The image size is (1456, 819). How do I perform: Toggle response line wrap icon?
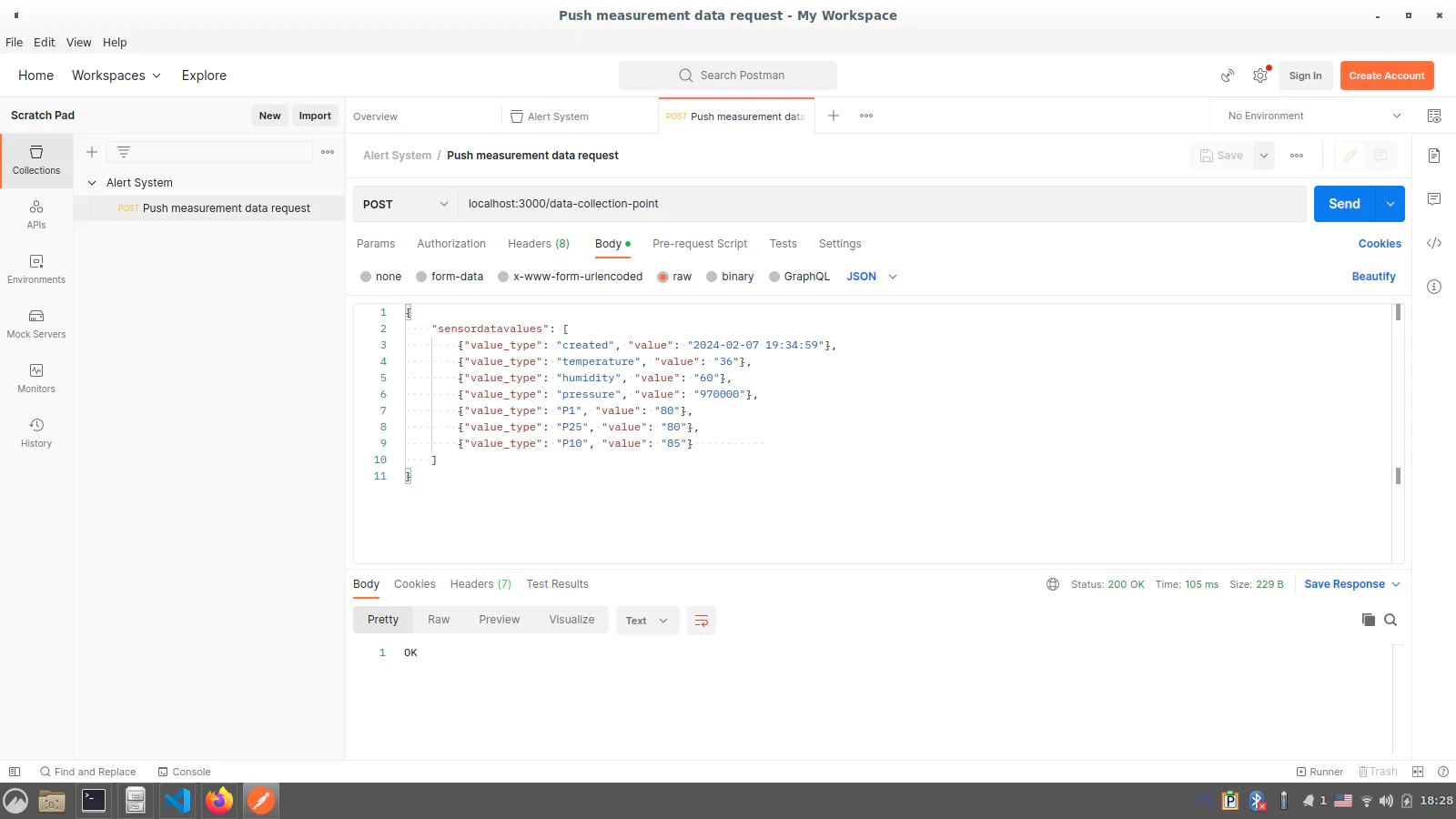(x=702, y=621)
